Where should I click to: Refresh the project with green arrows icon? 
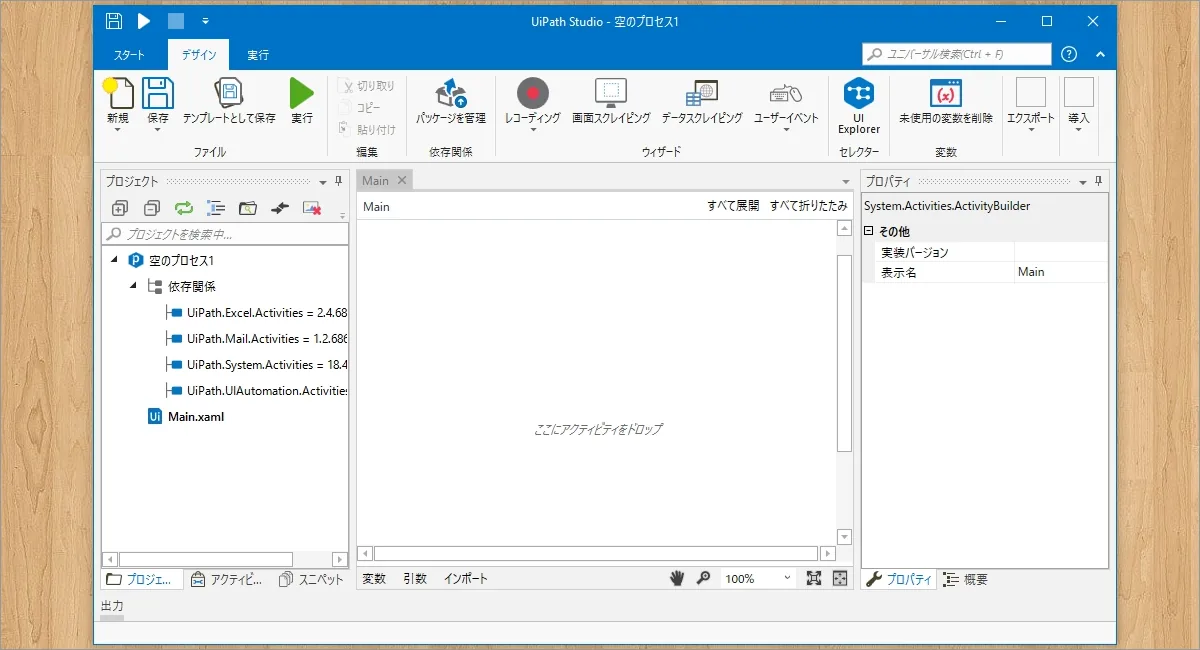click(183, 208)
